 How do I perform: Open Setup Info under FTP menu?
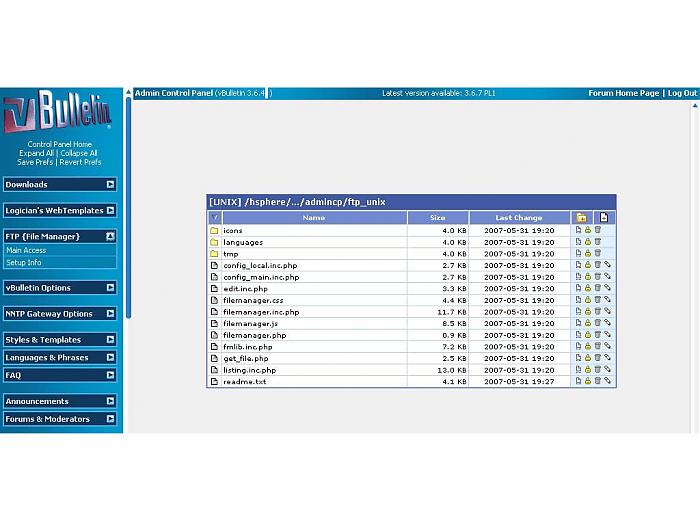pyautogui.click(x=24, y=262)
